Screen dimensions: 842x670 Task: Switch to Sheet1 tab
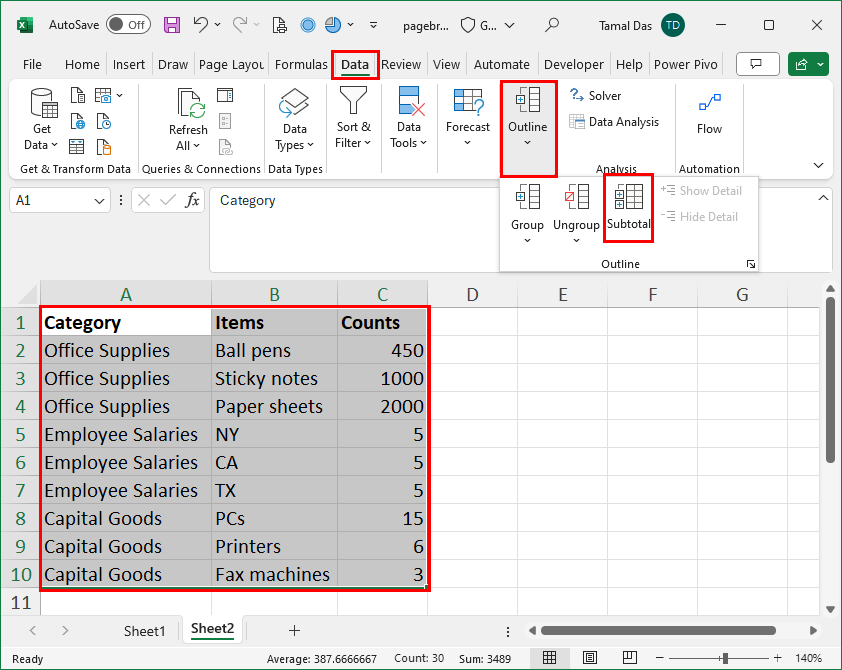[x=144, y=631]
